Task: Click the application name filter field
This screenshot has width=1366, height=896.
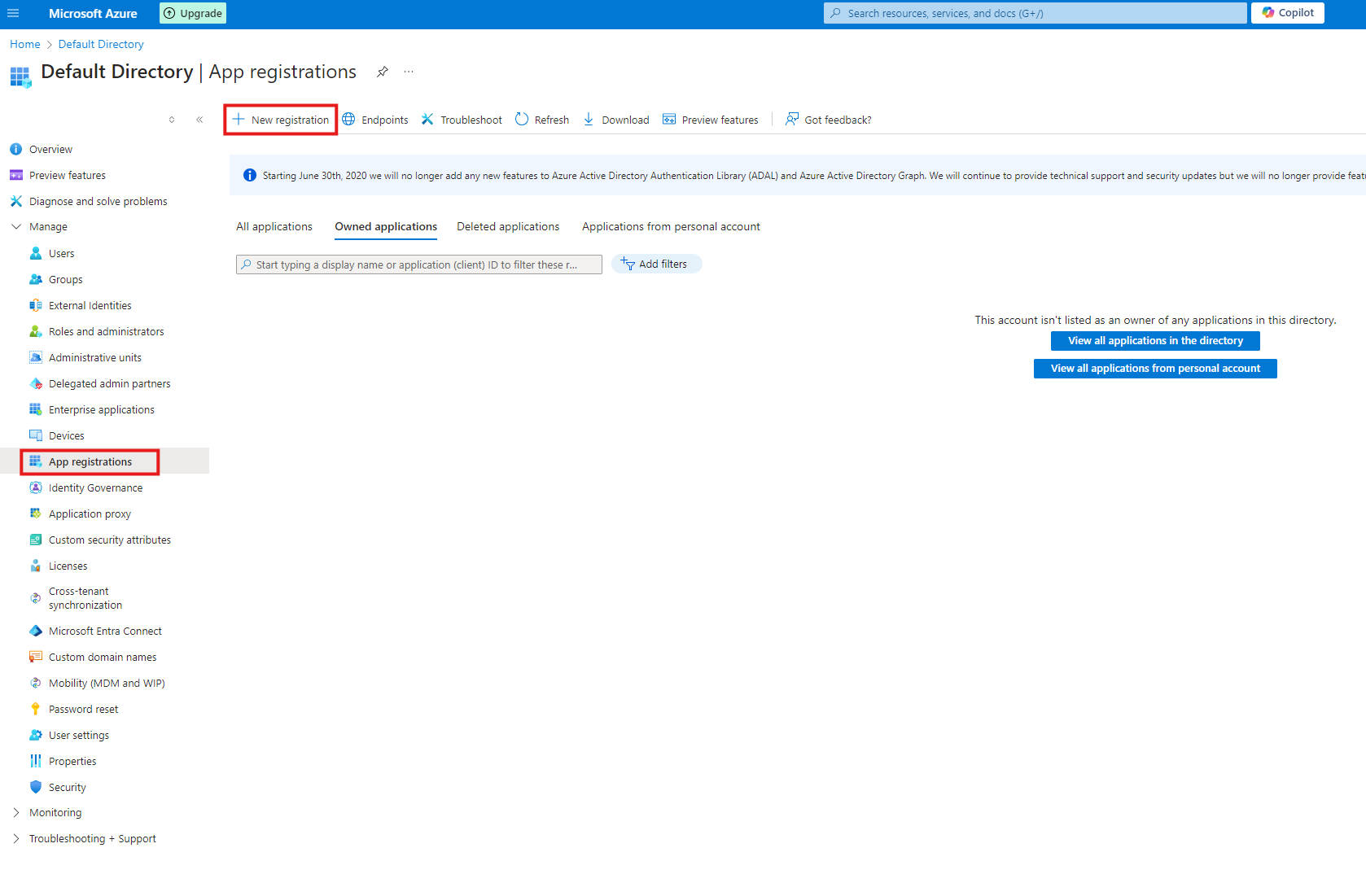Action: point(419,264)
